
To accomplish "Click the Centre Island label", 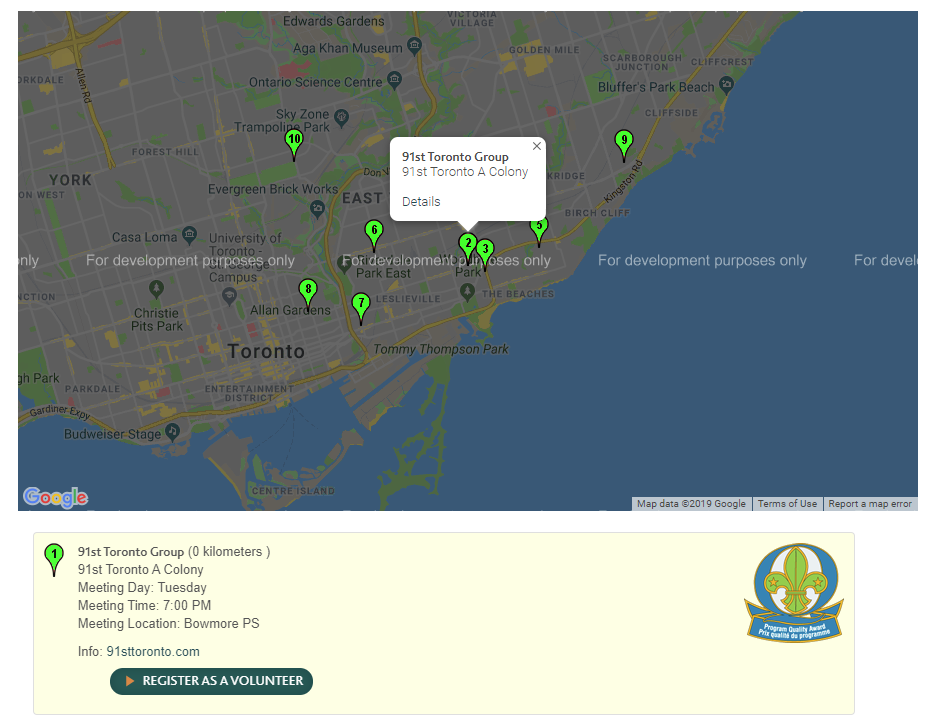I will [x=293, y=491].
